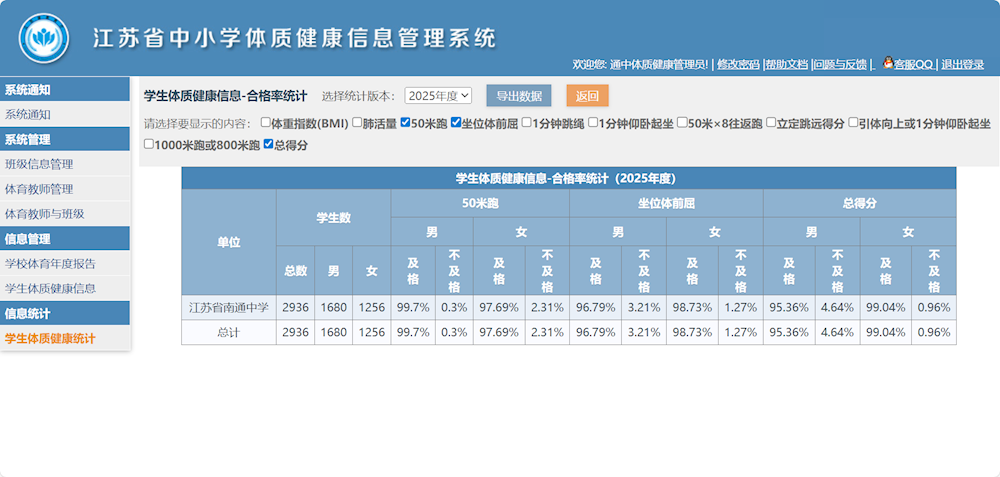The width and height of the screenshot is (1000, 477).
Task: Open 修改密码 link in header
Action: pos(738,64)
